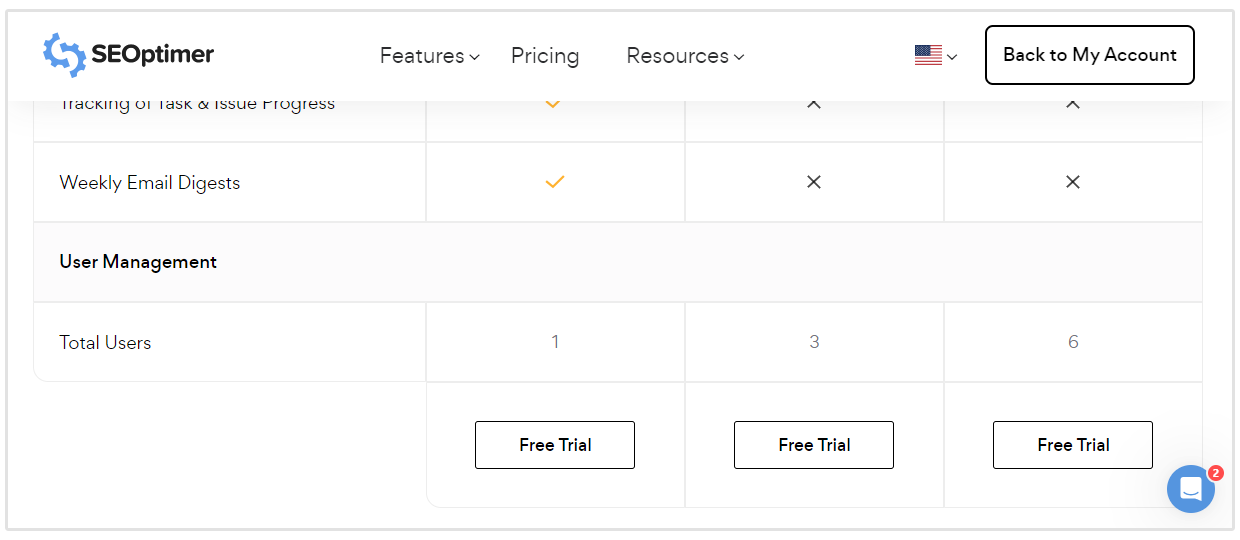Start Free Trial for the last plan
Image resolution: width=1240 pixels, height=540 pixels.
[x=1073, y=445]
